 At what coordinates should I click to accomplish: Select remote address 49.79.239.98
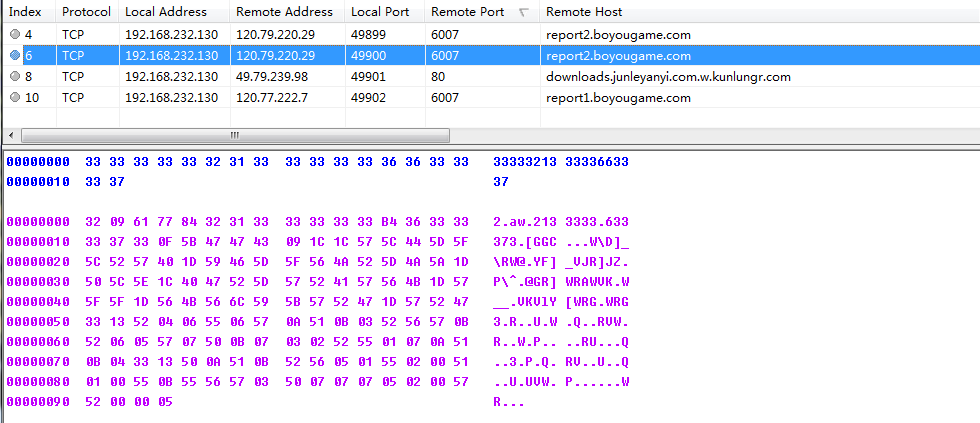pos(272,77)
